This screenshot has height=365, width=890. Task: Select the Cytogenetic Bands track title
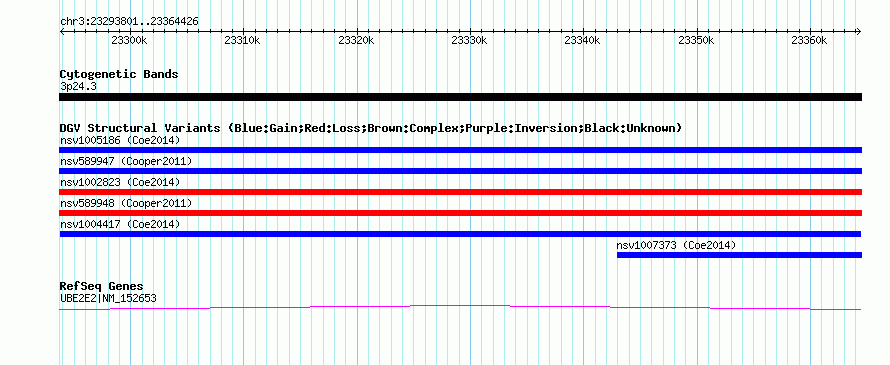point(119,74)
